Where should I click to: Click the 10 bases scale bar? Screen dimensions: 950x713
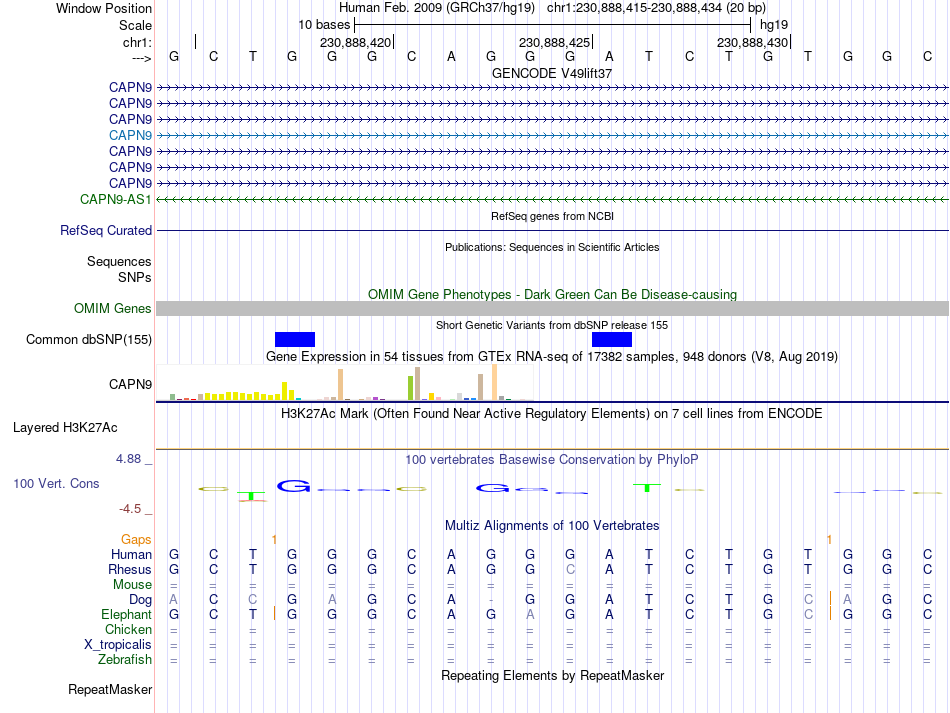pyautogui.click(x=553, y=25)
